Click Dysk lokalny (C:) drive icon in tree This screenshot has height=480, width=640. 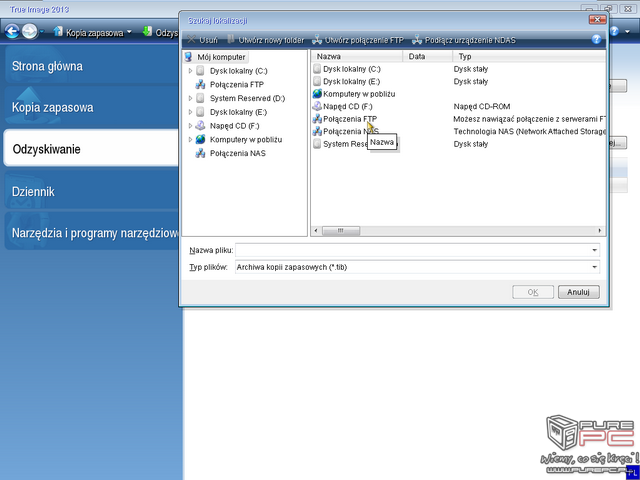click(200, 71)
